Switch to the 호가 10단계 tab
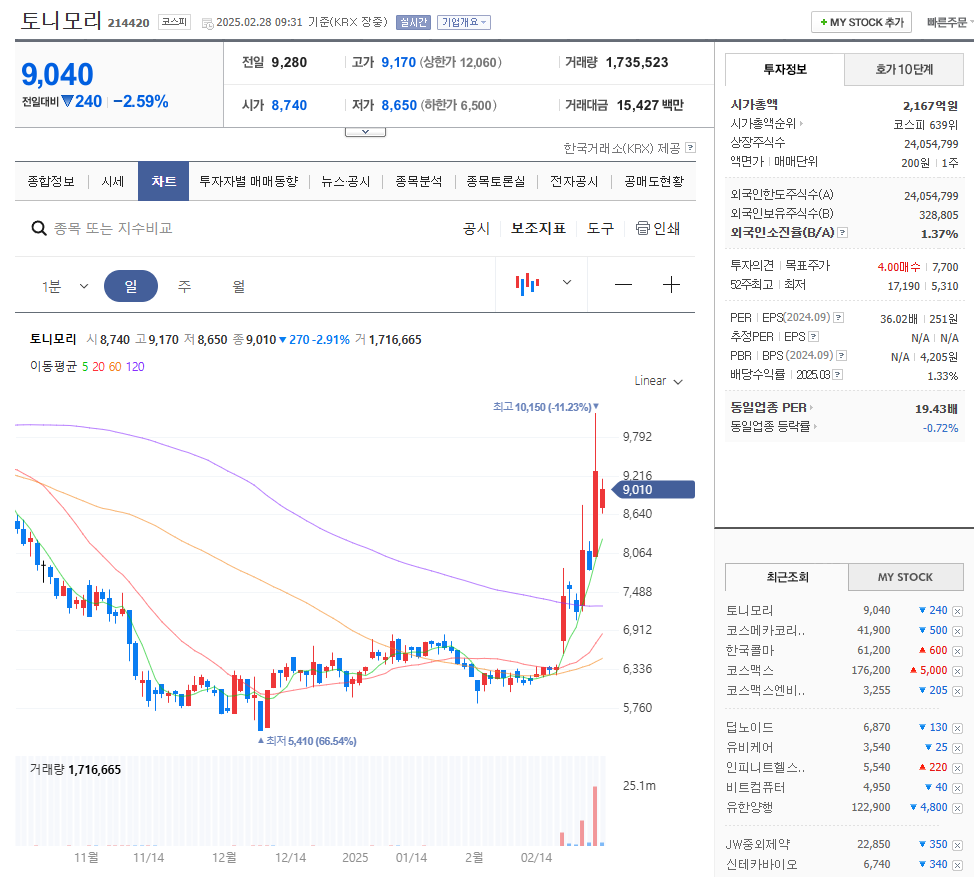Screen dimensions: 974x877 [906, 69]
